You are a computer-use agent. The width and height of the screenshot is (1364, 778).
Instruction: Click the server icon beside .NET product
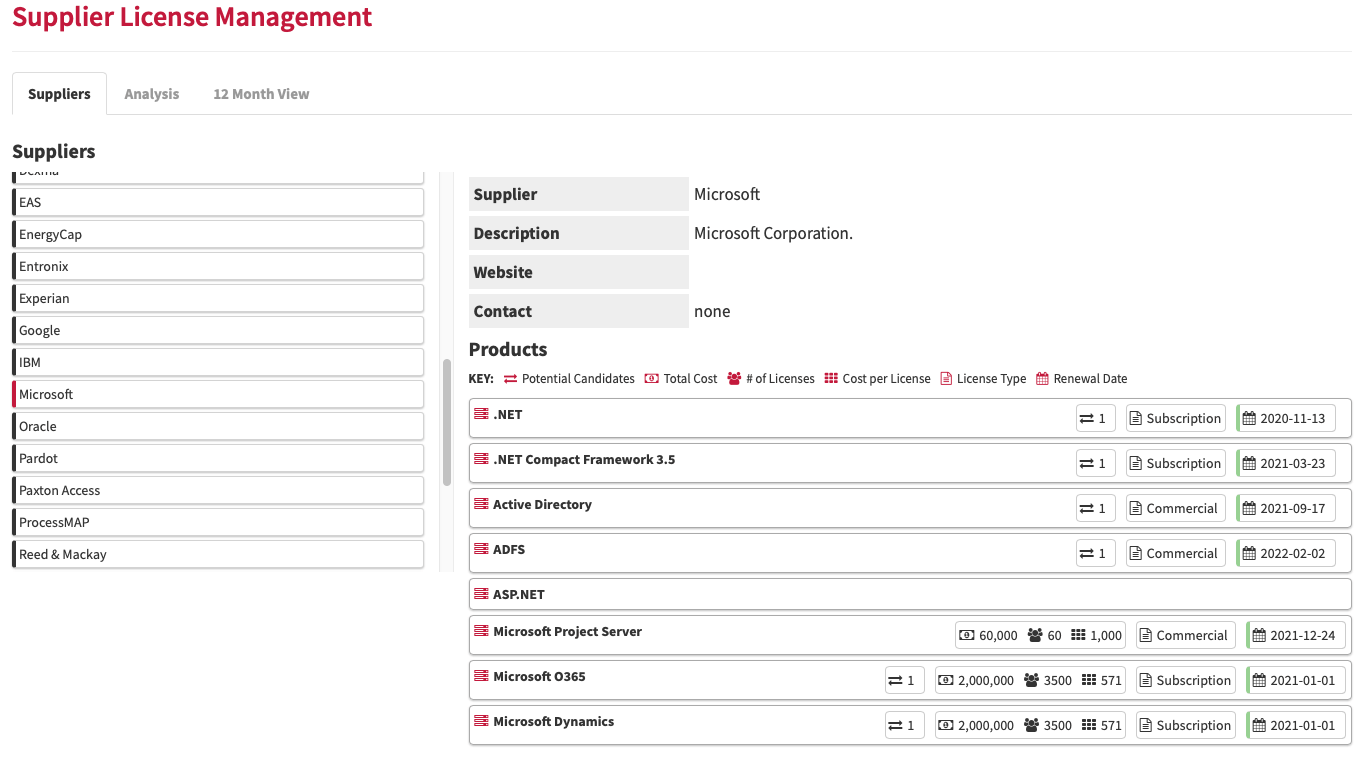[x=481, y=414]
